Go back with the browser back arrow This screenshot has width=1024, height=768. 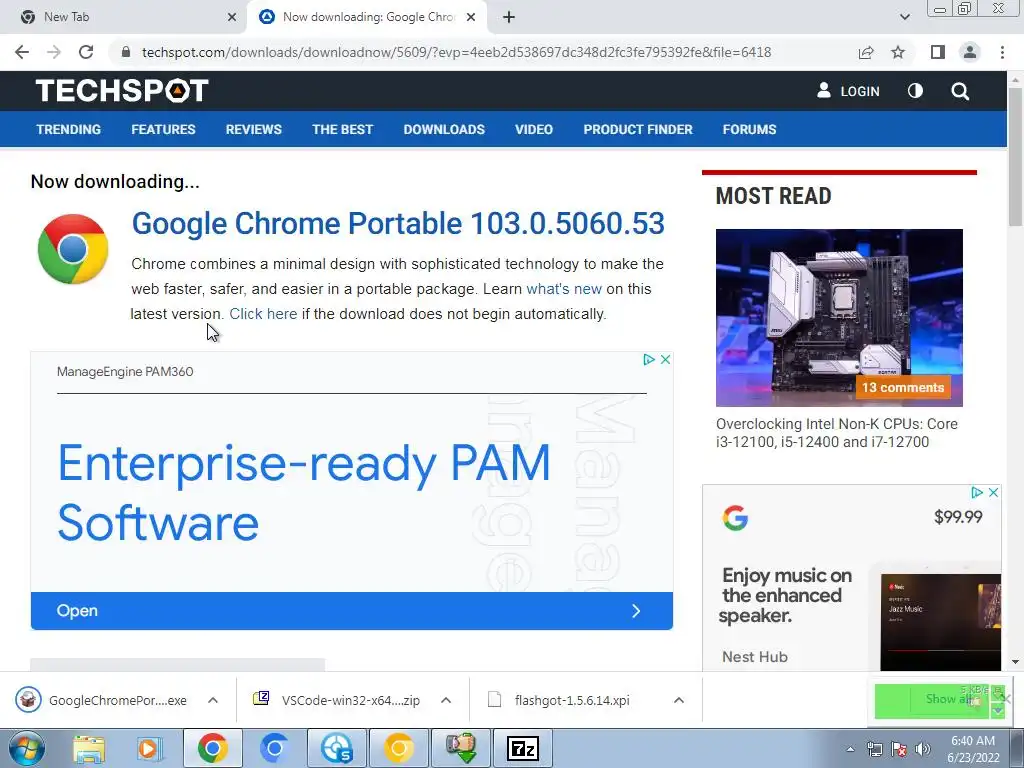[22, 52]
